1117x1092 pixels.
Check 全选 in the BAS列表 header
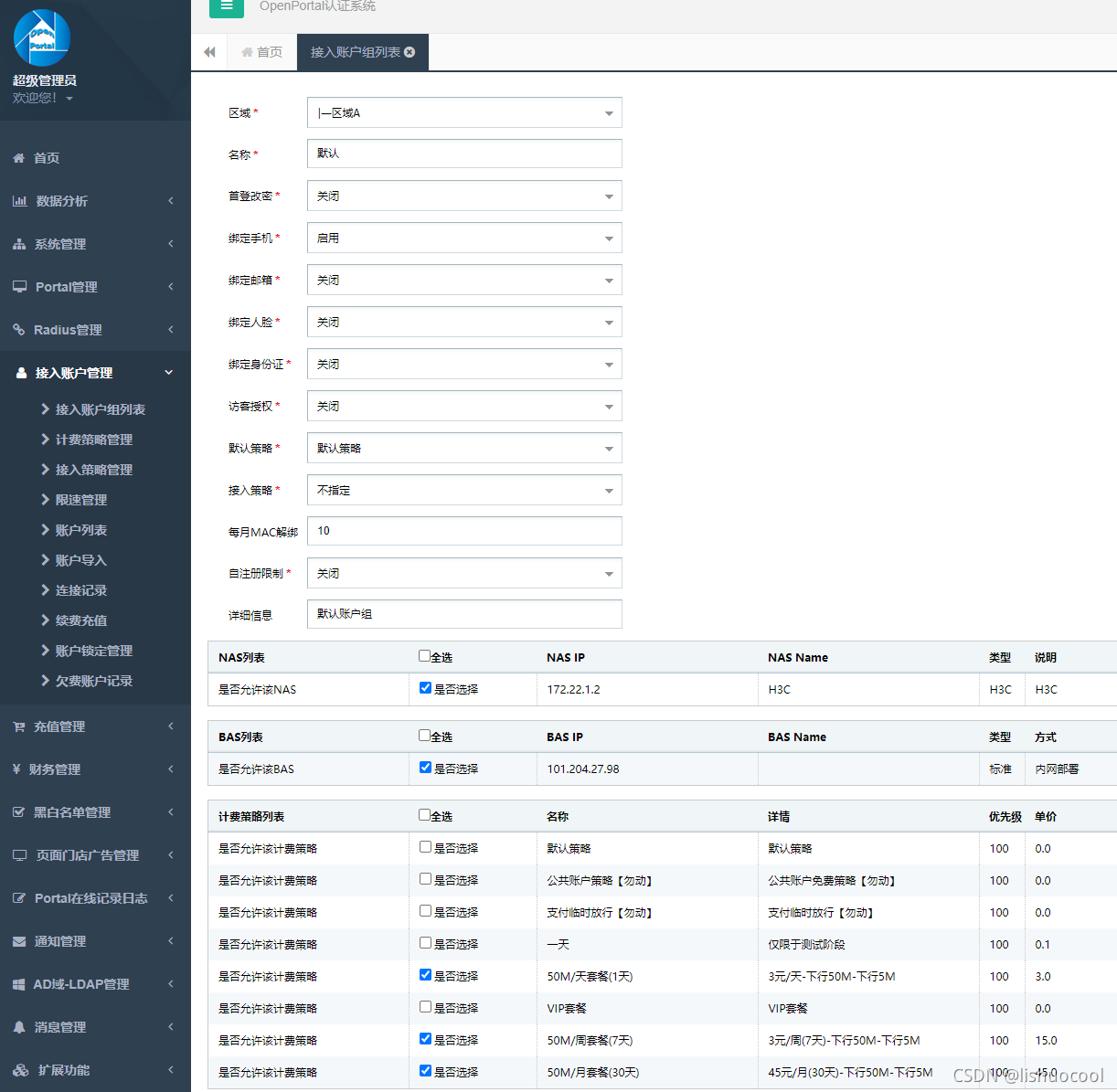point(424,736)
